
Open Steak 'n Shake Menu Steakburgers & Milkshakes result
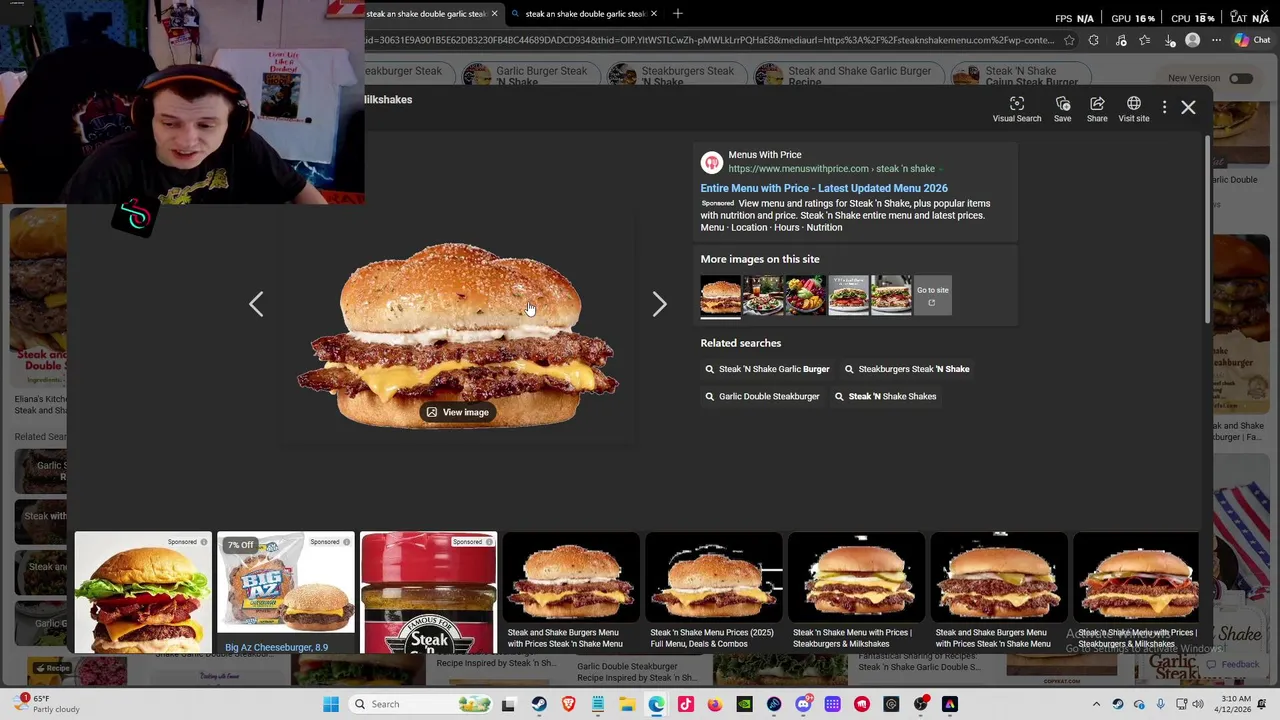click(x=857, y=593)
